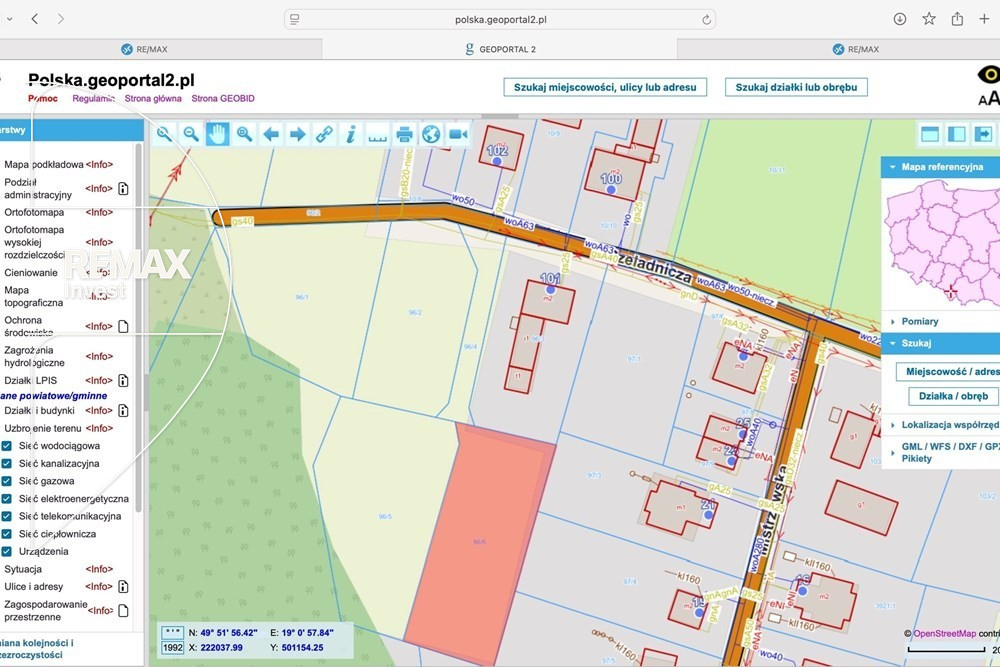Open document icon for Ulice i adresy
The height and width of the screenshot is (667, 1000).
[123, 587]
